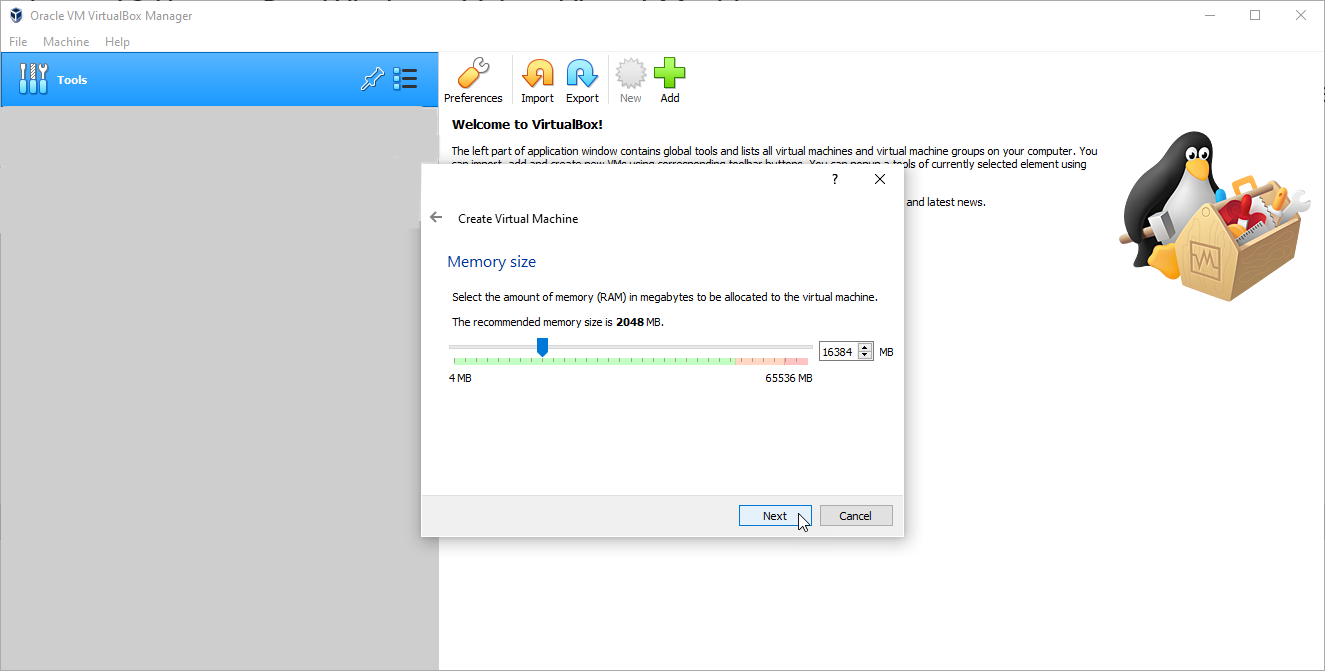Click the dialog's question mark help button
The image size is (1325, 671).
click(835, 179)
